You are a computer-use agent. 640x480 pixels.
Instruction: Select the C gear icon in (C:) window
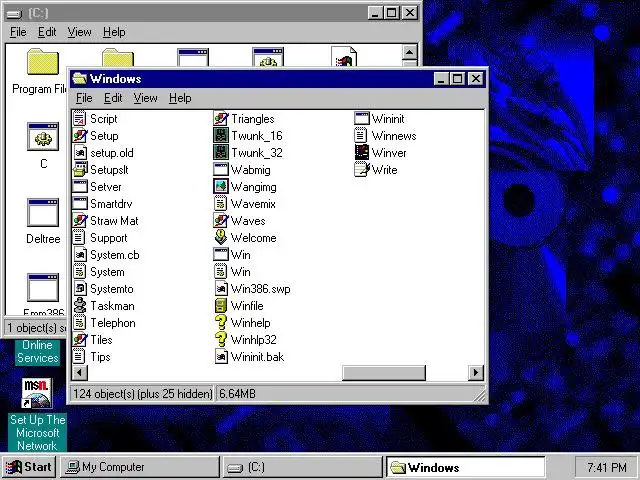[43, 137]
